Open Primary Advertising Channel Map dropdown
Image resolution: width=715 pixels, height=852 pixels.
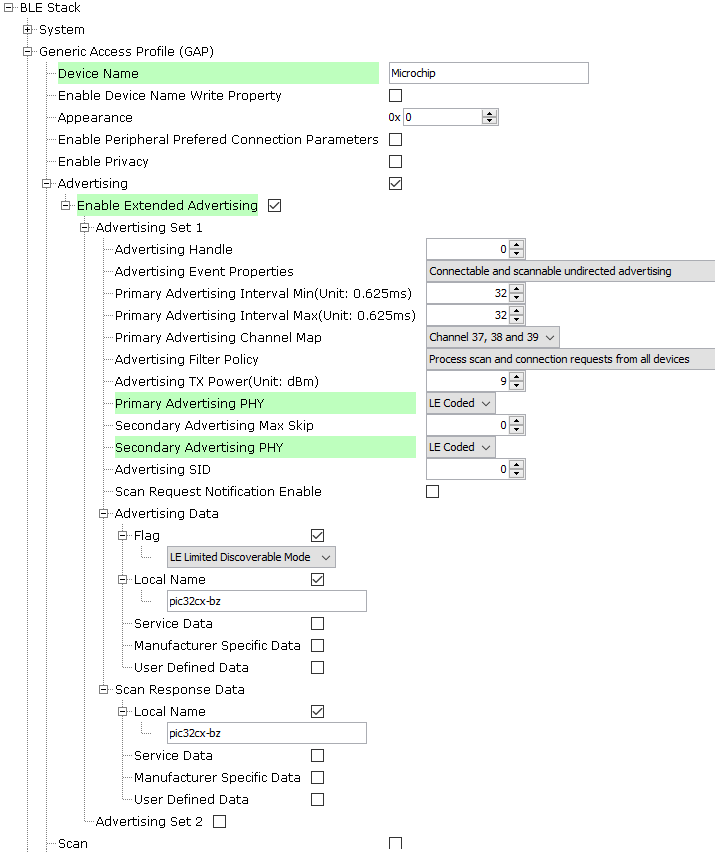pyautogui.click(x=492, y=337)
